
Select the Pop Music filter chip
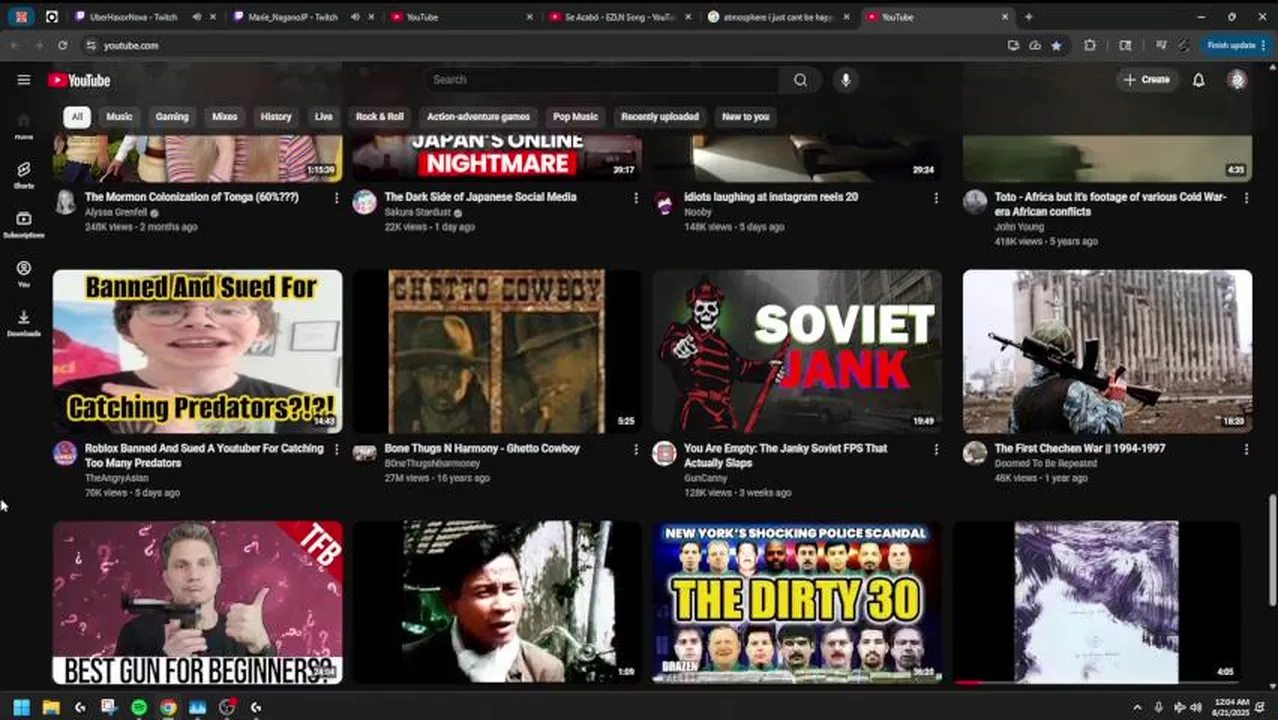(576, 117)
